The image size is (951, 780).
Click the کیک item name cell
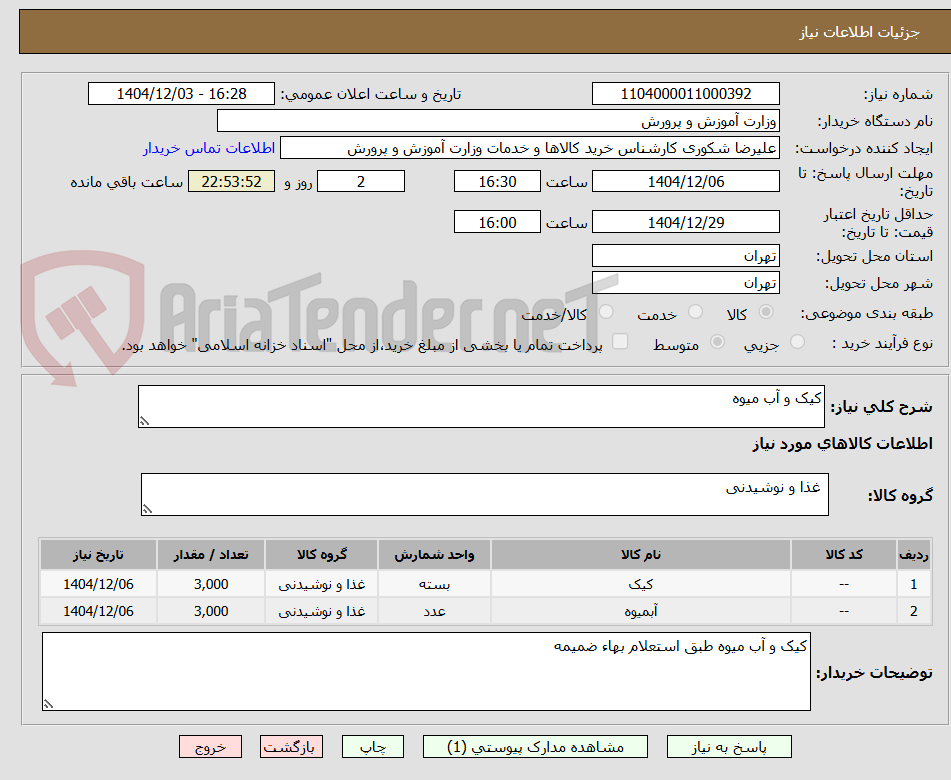click(x=640, y=584)
